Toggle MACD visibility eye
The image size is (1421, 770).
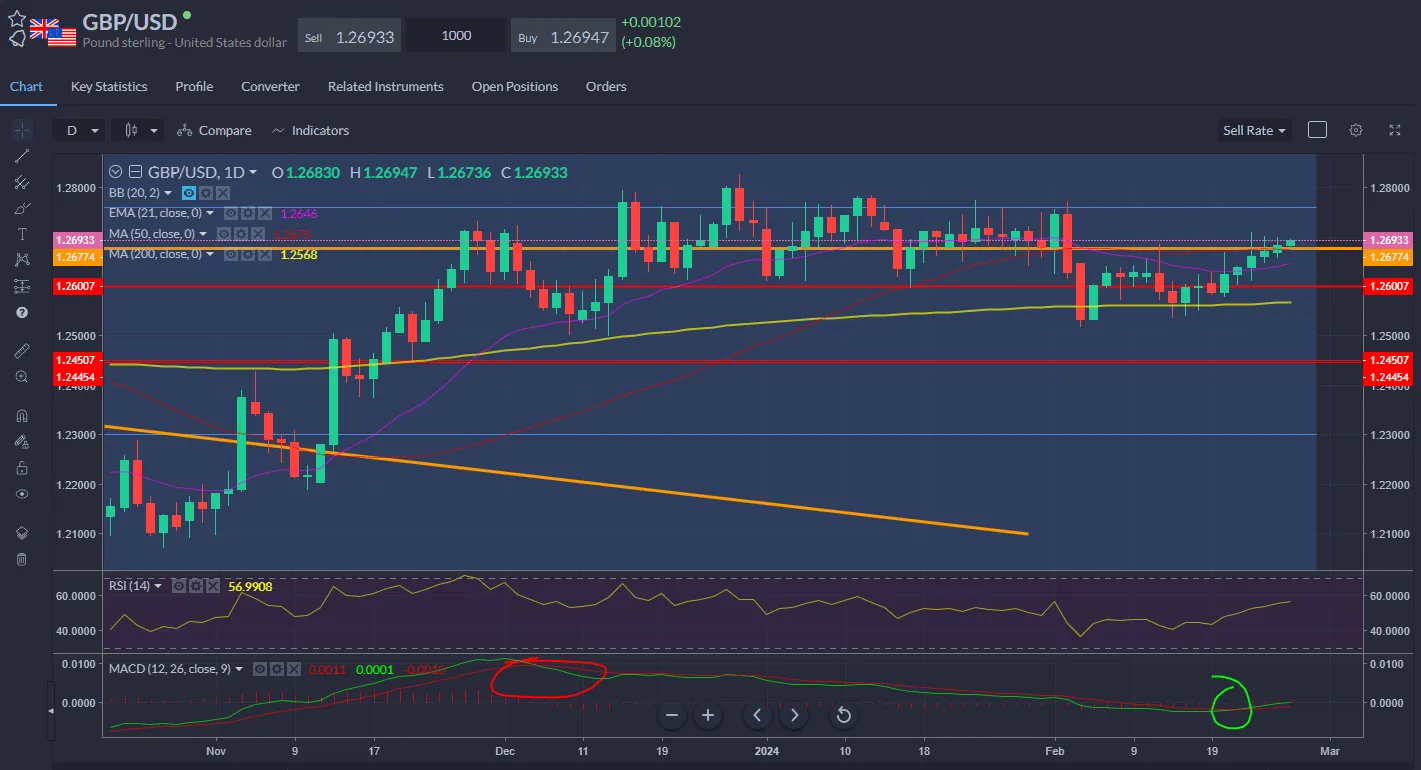(260, 669)
